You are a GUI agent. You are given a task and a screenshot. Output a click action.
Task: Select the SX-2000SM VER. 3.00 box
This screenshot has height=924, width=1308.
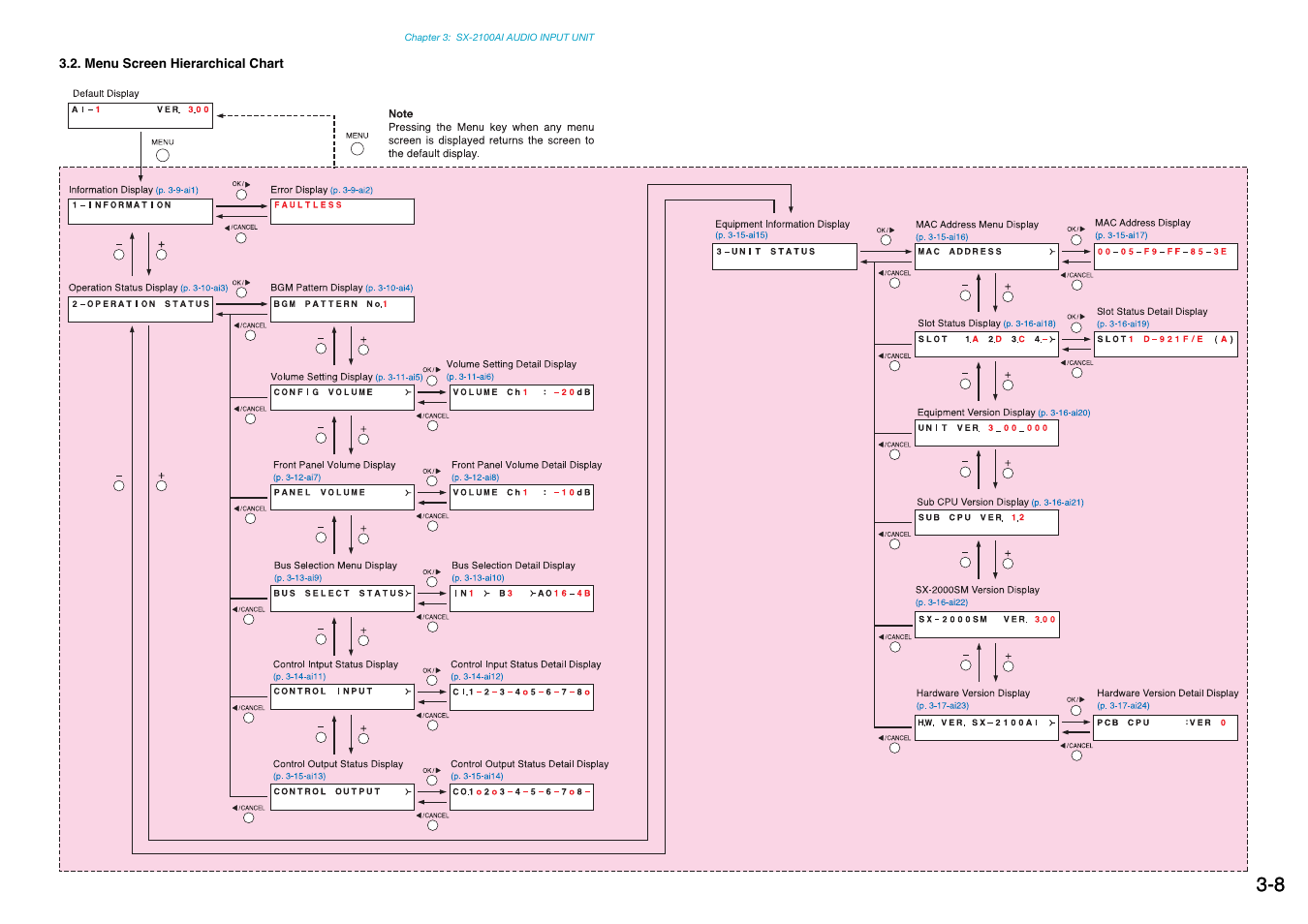click(x=986, y=625)
